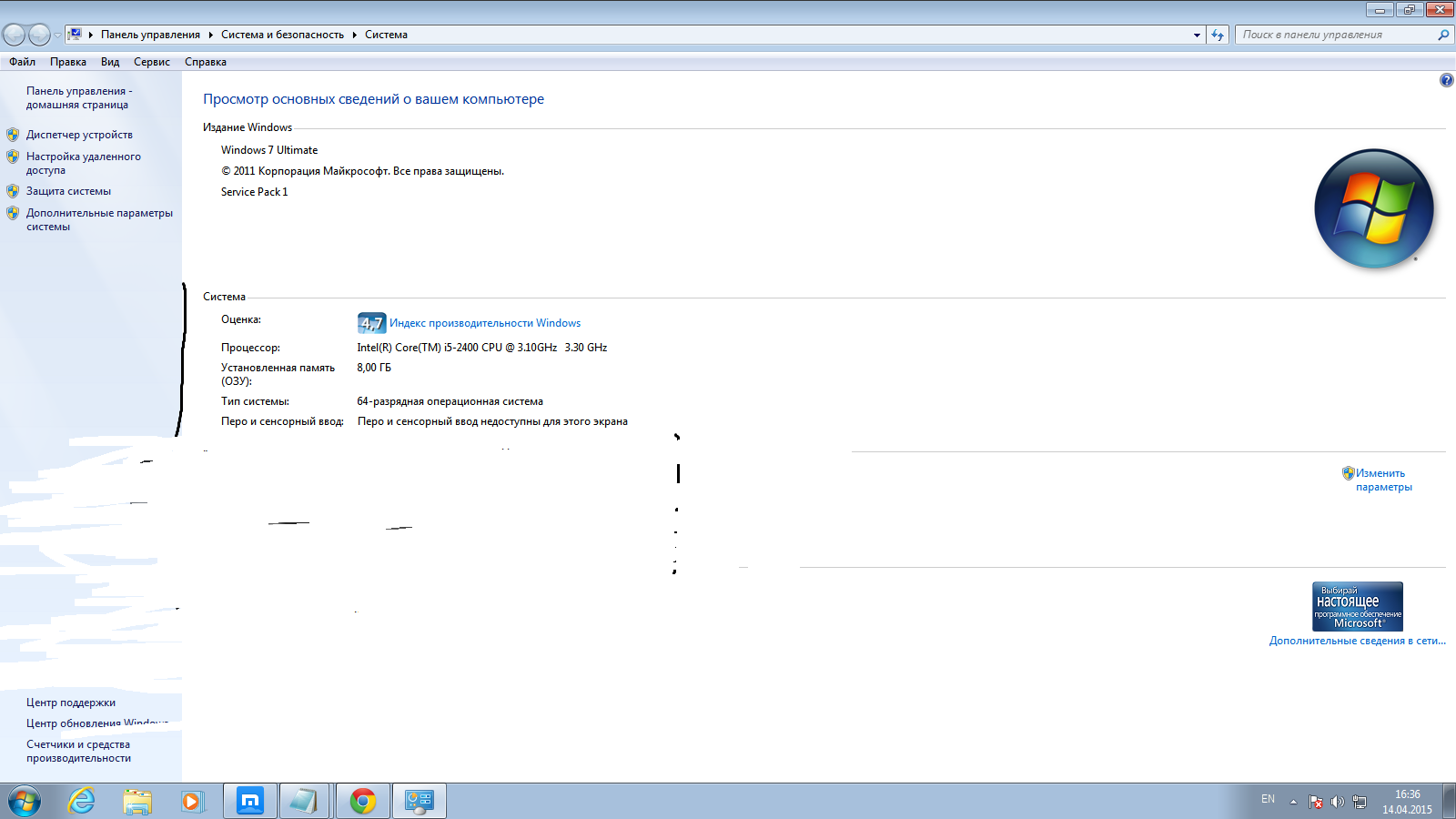Open 'Дополнительные параметры системы' link
The width and height of the screenshot is (1456, 819).
click(99, 219)
